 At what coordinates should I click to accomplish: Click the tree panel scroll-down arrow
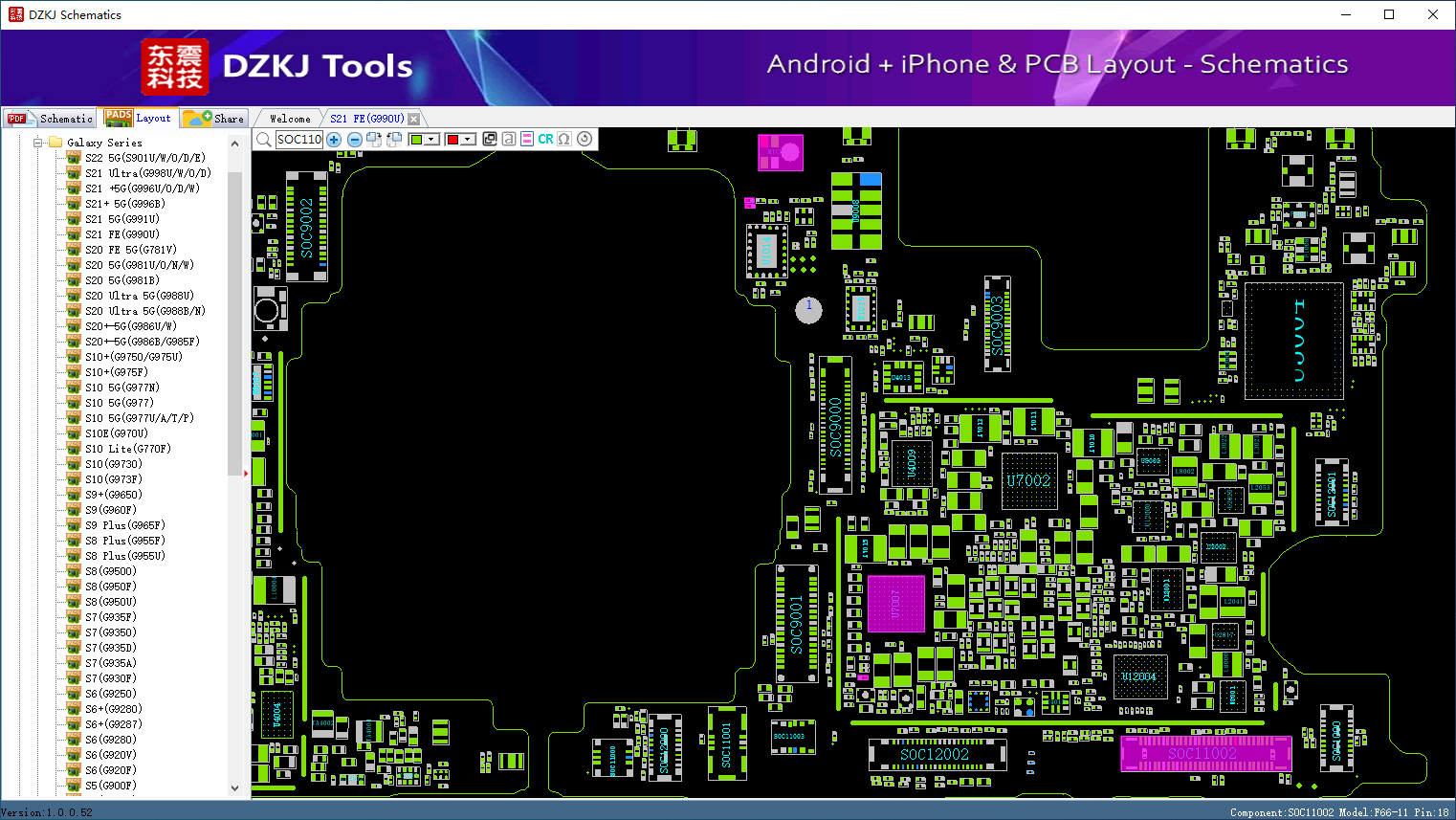click(235, 788)
